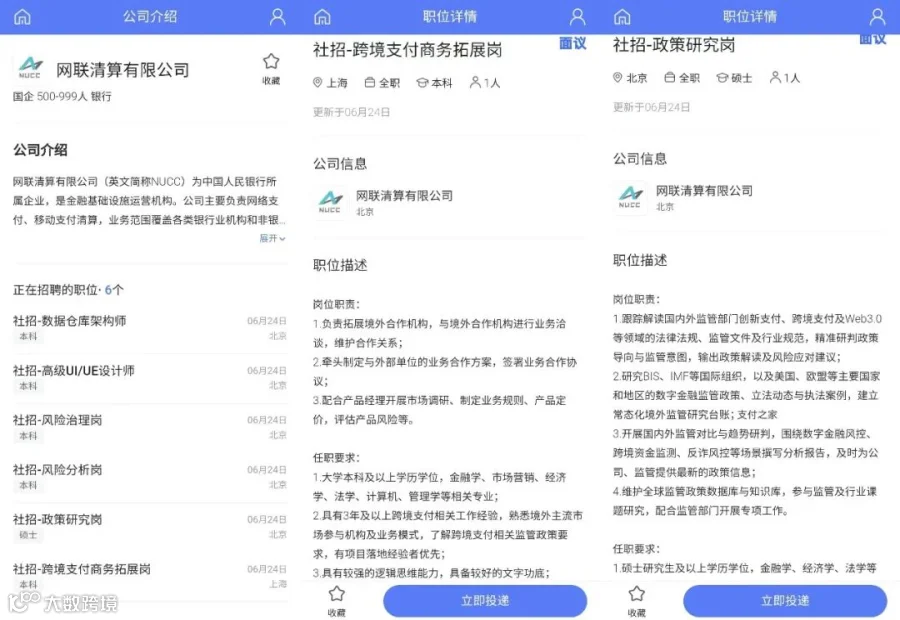Tap 本科 education tag on 跨境支付 job
Viewport: 900px width, 620px height.
tap(435, 83)
